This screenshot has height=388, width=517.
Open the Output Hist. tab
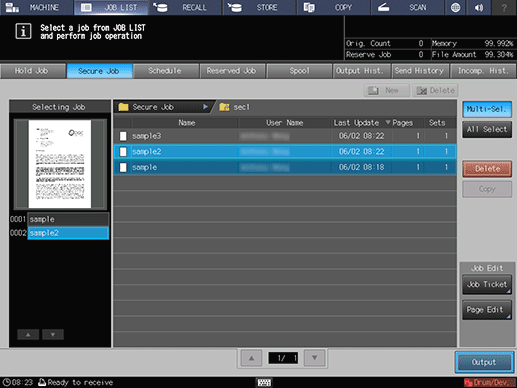(359, 71)
